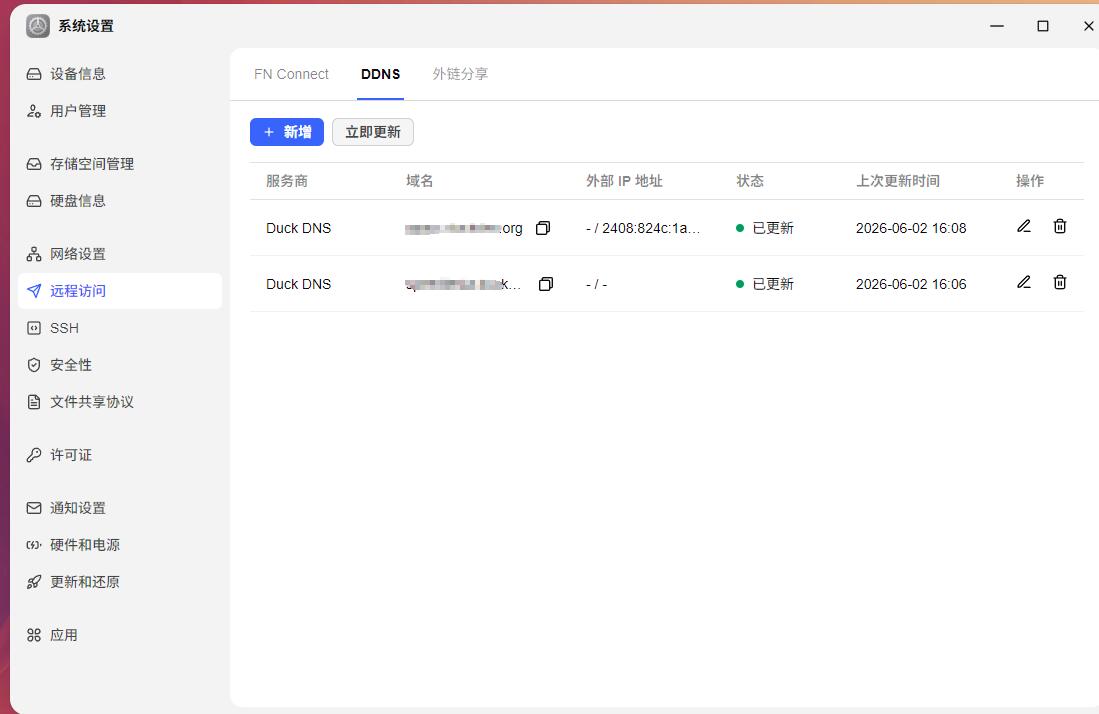Viewport: 1099px width, 714px height.
Task: Click Duck DNS in the 16:06 row
Action: [299, 284]
